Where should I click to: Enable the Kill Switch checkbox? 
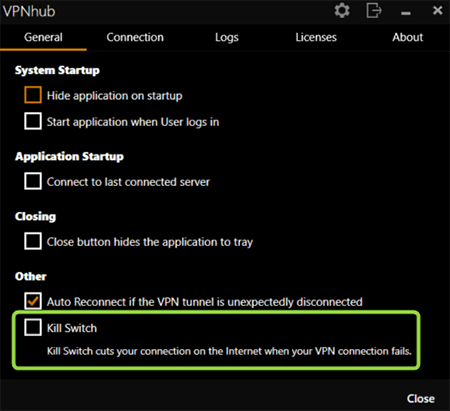coord(33,327)
